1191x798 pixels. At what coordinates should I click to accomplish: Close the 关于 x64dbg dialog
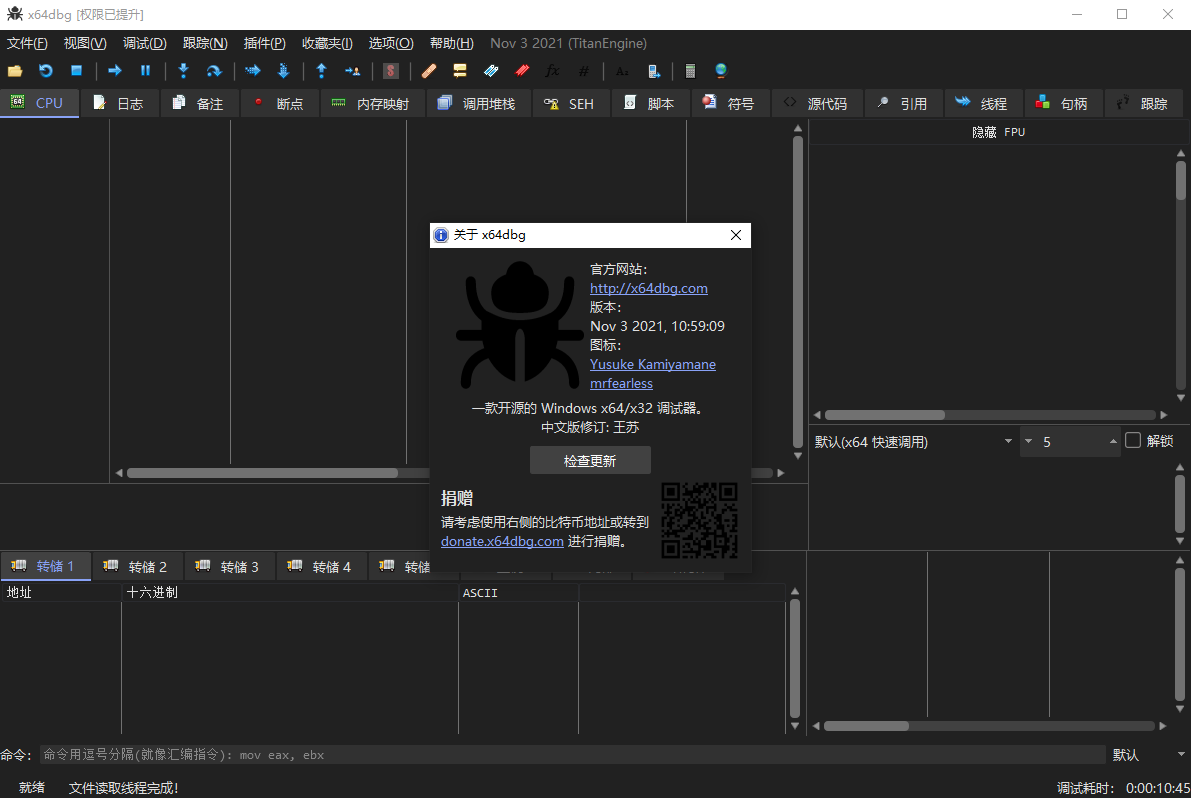click(x=735, y=235)
